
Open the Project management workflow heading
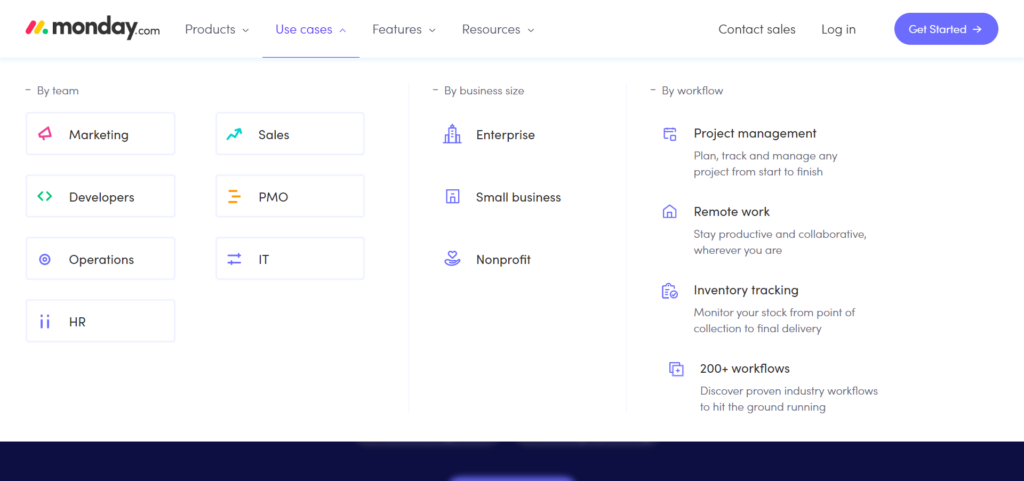click(755, 133)
